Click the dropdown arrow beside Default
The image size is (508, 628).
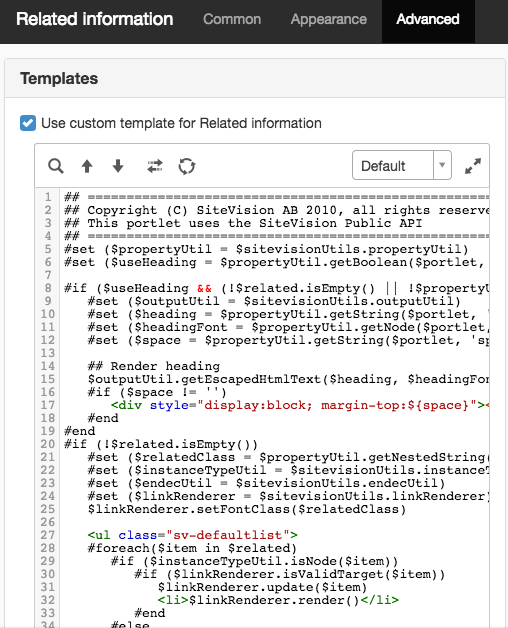coord(442,165)
